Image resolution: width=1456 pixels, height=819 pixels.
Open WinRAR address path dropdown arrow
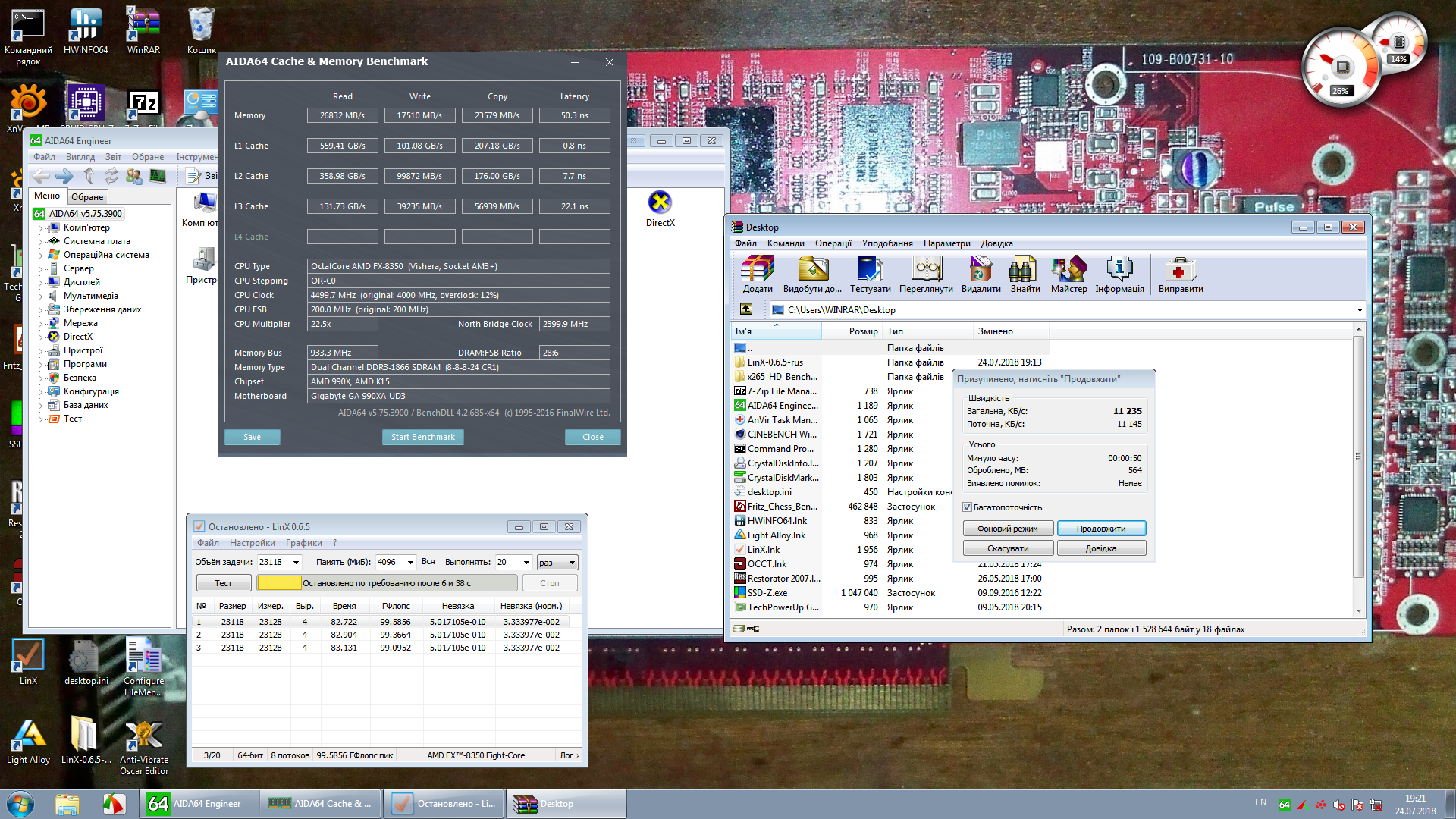[1359, 310]
